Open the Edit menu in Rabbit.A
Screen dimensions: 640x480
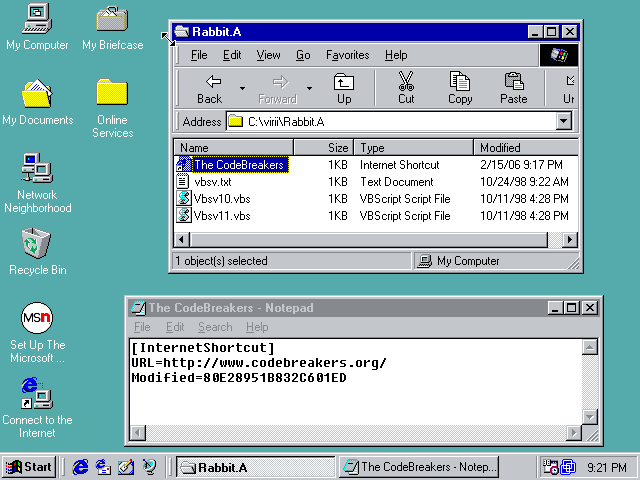pos(232,55)
